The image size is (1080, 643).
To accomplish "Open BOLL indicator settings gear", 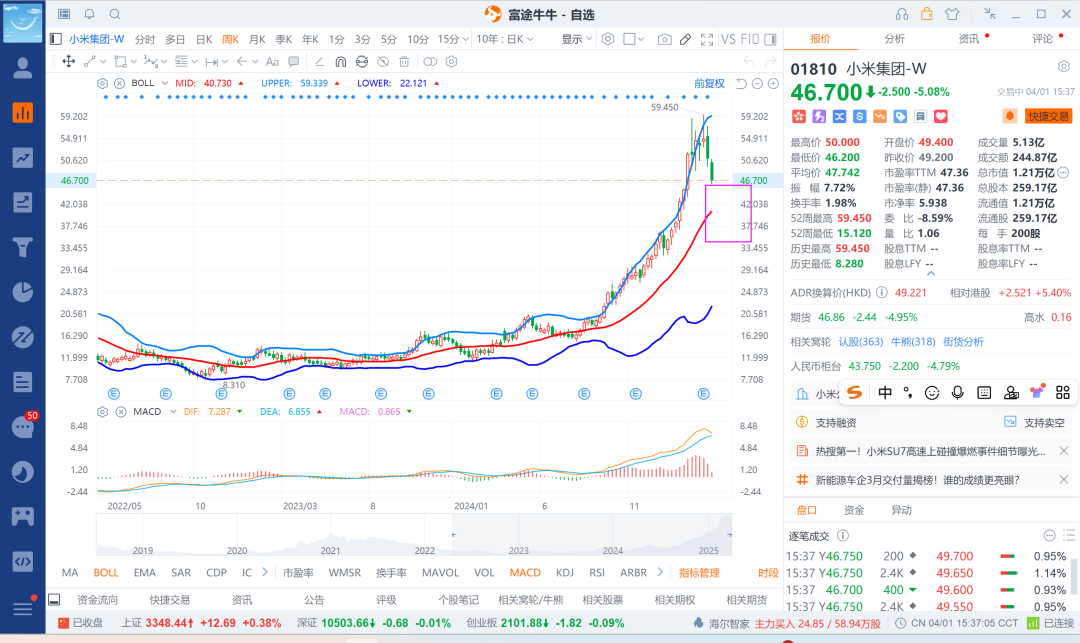I will click(102, 83).
